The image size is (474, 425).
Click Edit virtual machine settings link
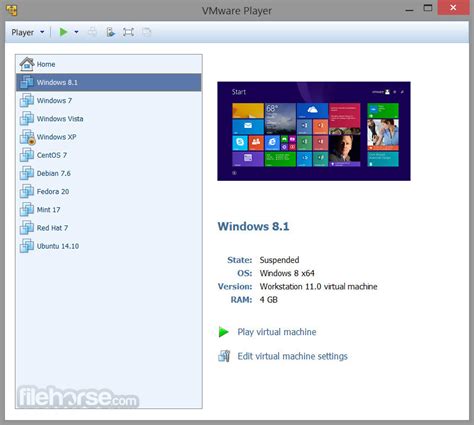(x=292, y=356)
